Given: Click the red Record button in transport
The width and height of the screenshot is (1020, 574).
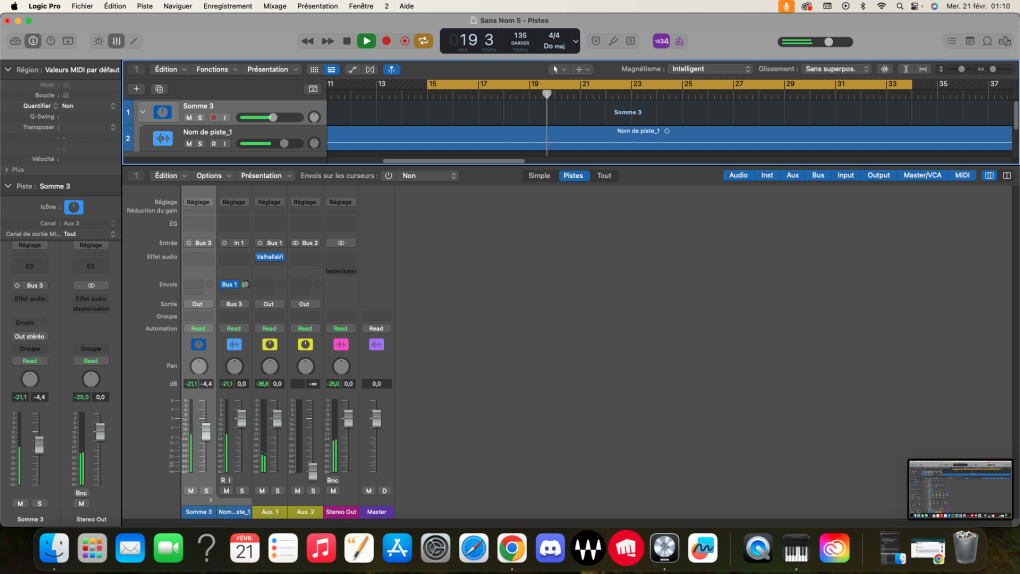Looking at the screenshot, I should [x=386, y=41].
